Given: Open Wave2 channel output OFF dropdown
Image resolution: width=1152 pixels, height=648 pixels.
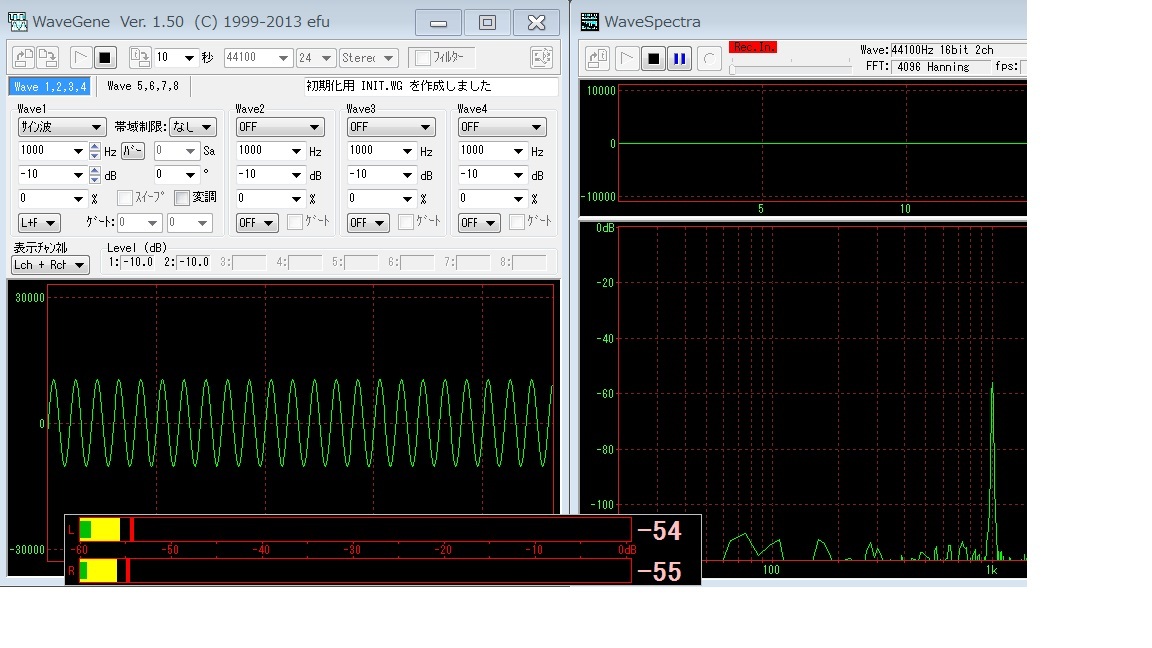Looking at the screenshot, I should [257, 223].
